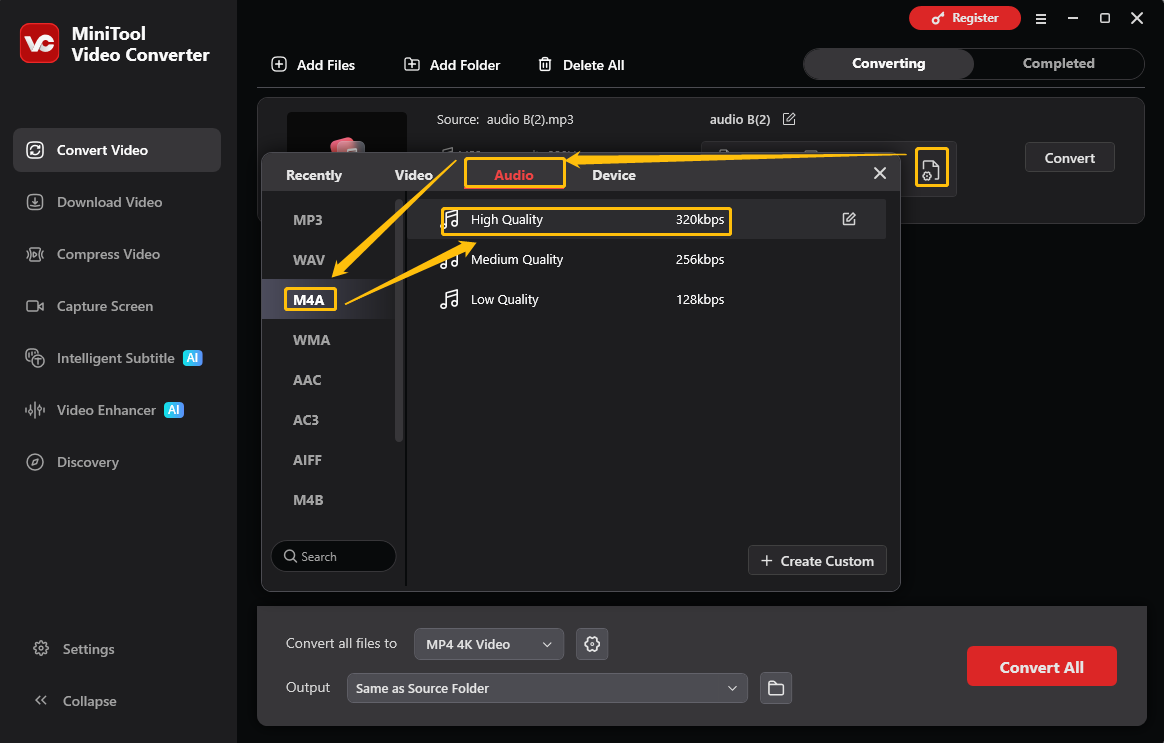Switch to the Completed tab
This screenshot has height=743, width=1164.
pyautogui.click(x=1059, y=64)
